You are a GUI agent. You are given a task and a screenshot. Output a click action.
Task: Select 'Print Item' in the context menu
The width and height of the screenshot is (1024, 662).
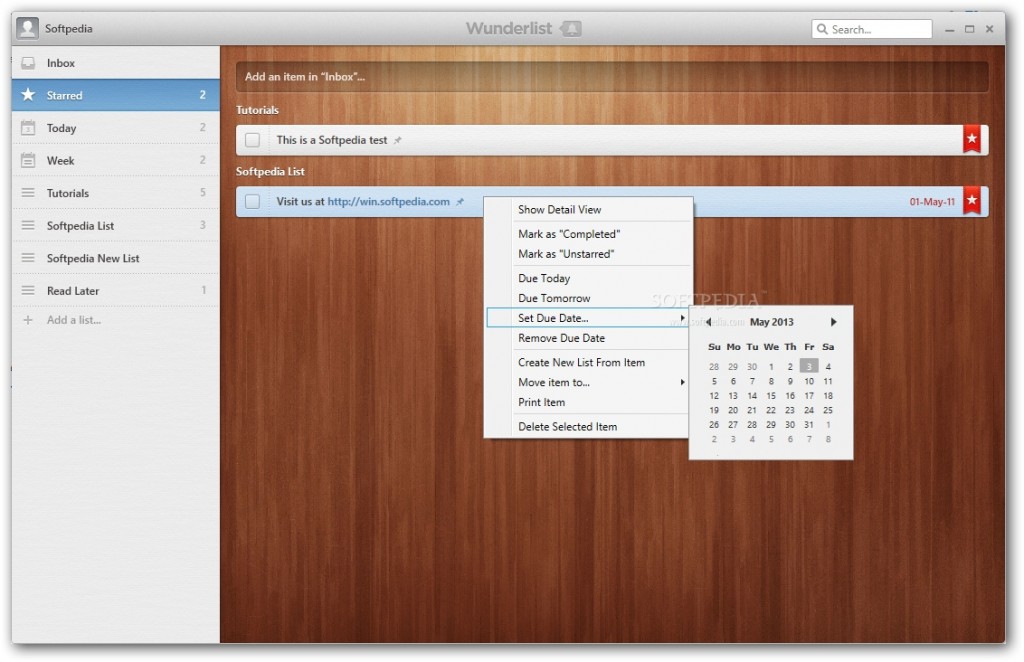tap(541, 402)
